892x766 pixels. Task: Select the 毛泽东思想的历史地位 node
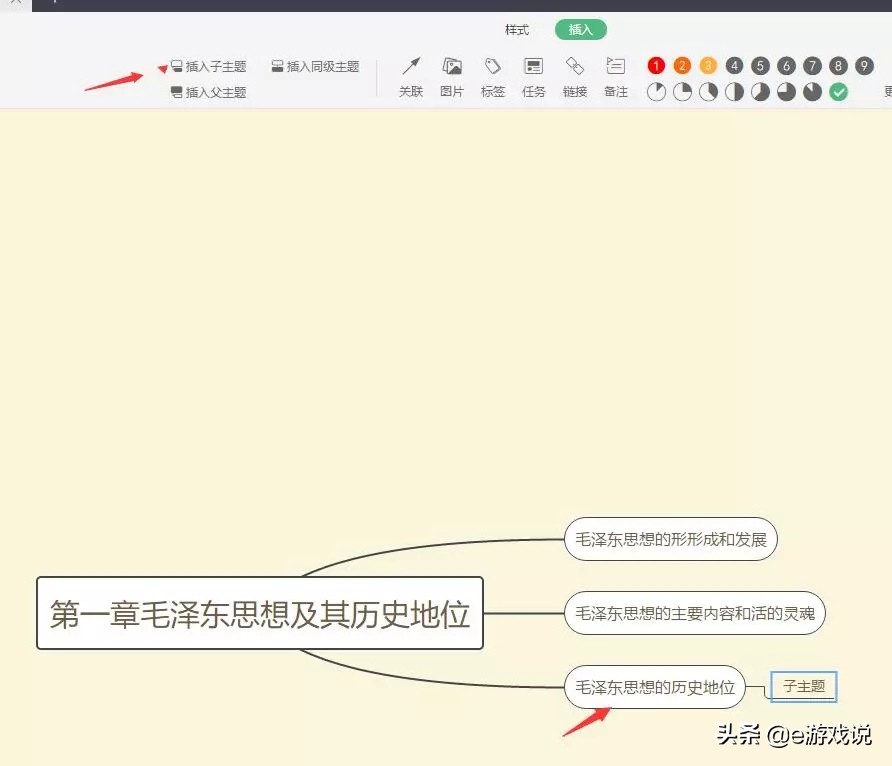pos(655,687)
